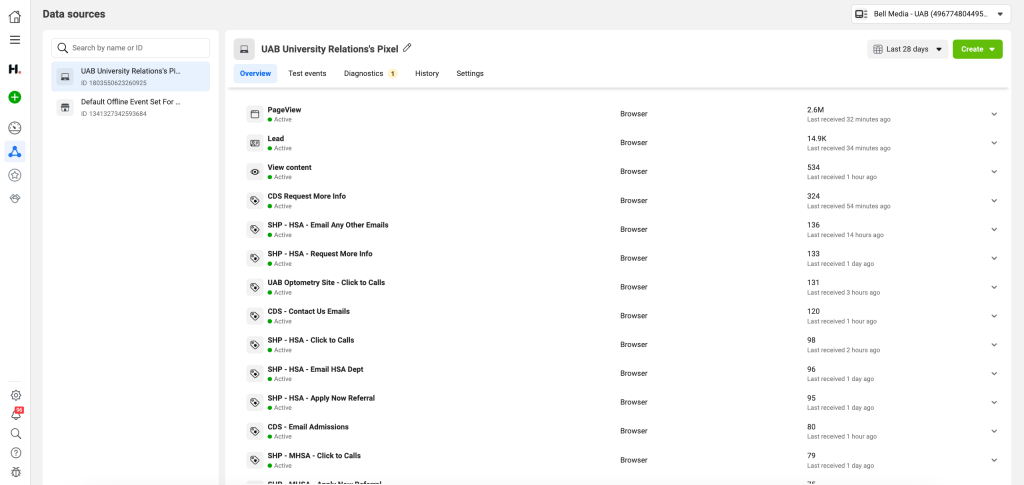Open the Last 28 days date dropdown
This screenshot has height=485, width=1024.
907,49
